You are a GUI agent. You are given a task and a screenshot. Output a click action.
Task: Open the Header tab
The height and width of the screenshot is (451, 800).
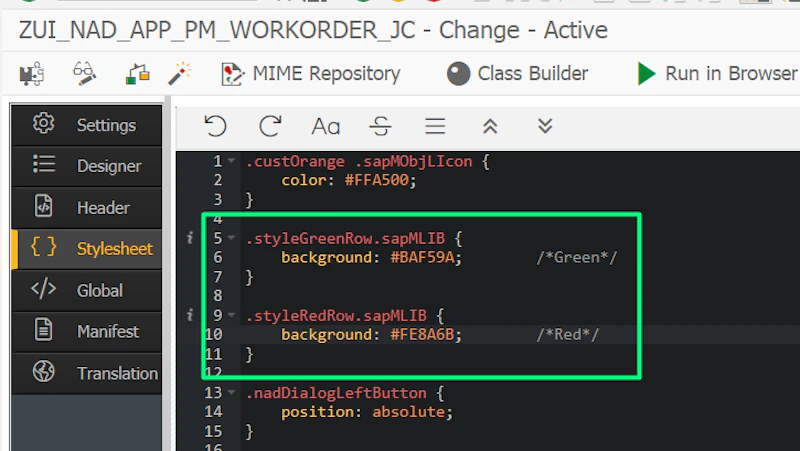tap(87, 208)
